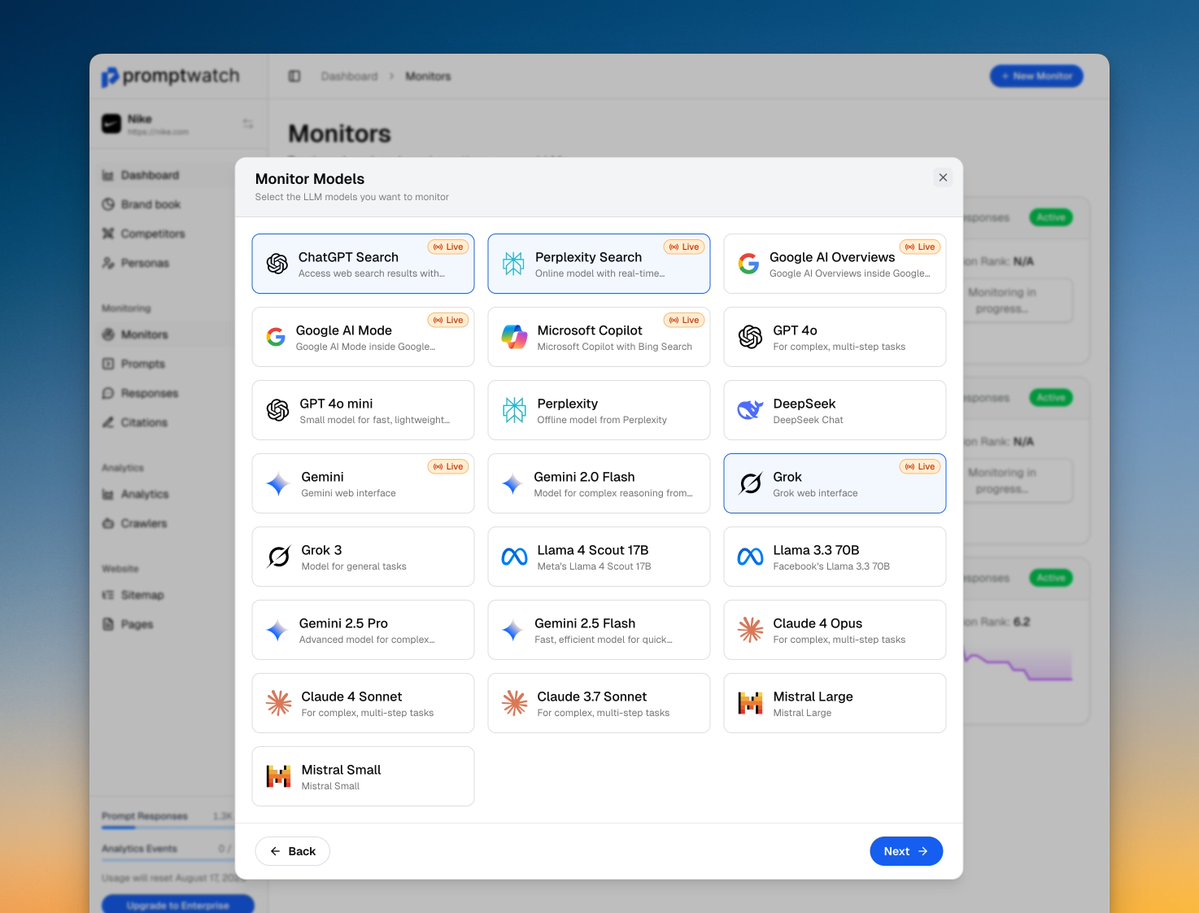Select the Google AI Overviews model
Viewport: 1199px width, 913px height.
(x=834, y=264)
